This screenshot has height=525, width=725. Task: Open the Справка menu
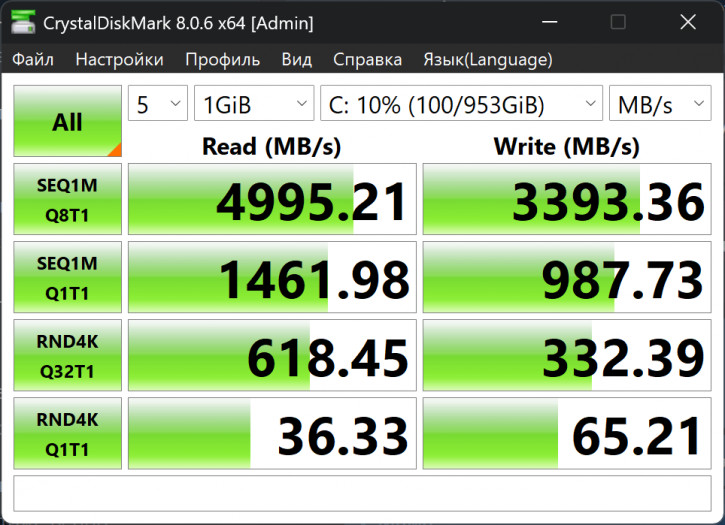(x=367, y=60)
